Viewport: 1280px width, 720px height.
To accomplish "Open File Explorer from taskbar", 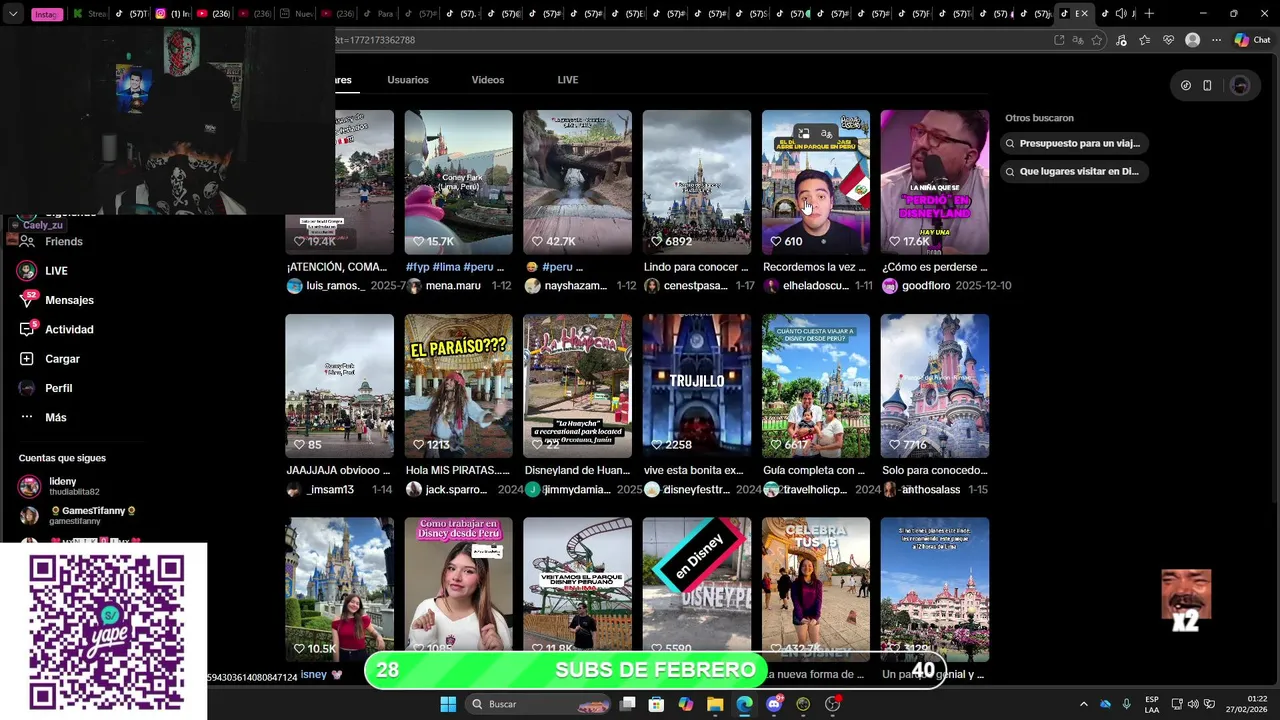I will [715, 704].
